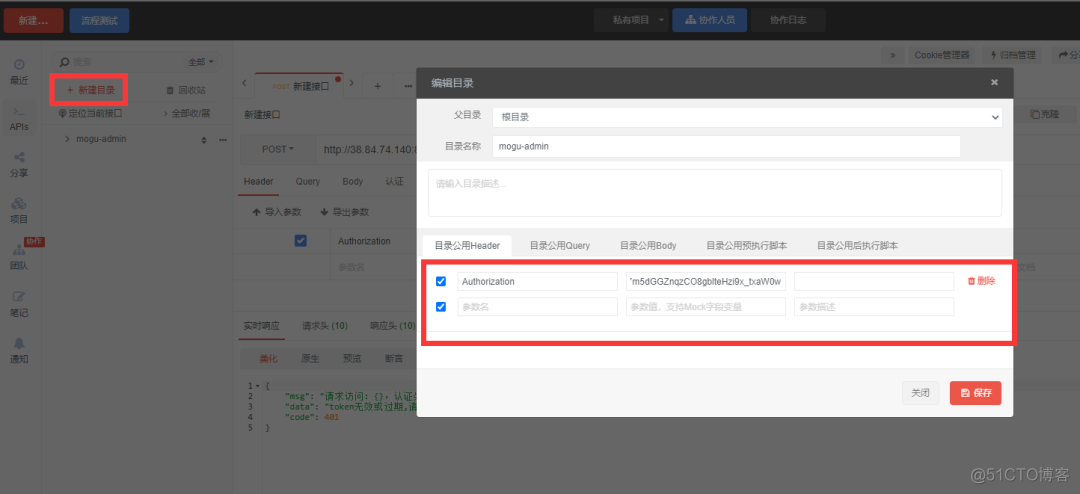
Task: Switch to 目录公用后执行脚本 tab
Action: 857,245
